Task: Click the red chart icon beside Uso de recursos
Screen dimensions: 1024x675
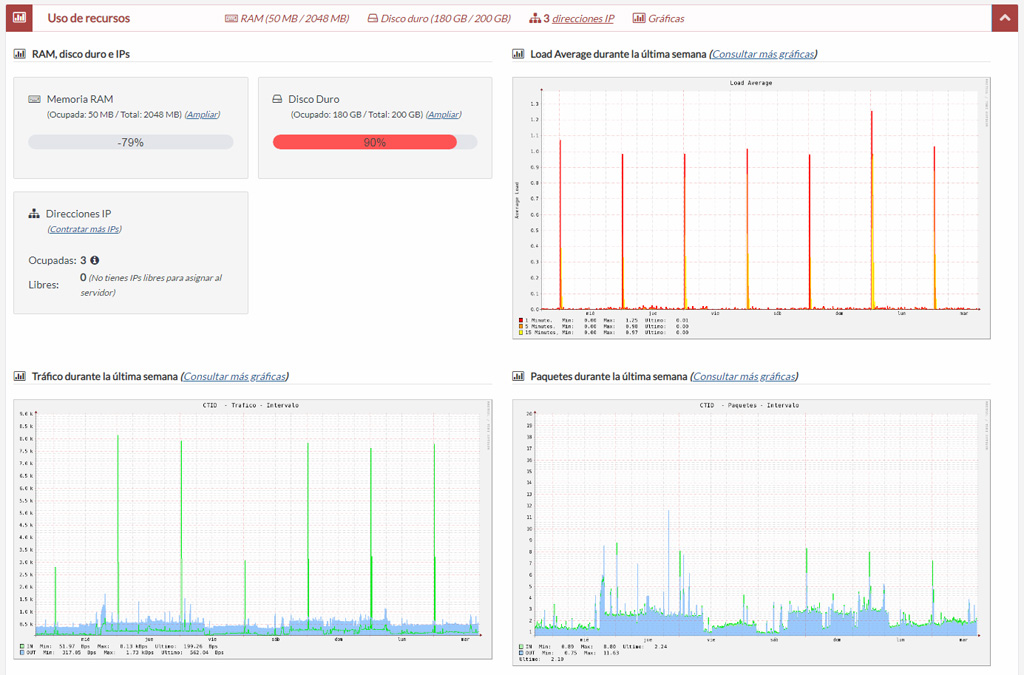Action: (x=20, y=18)
